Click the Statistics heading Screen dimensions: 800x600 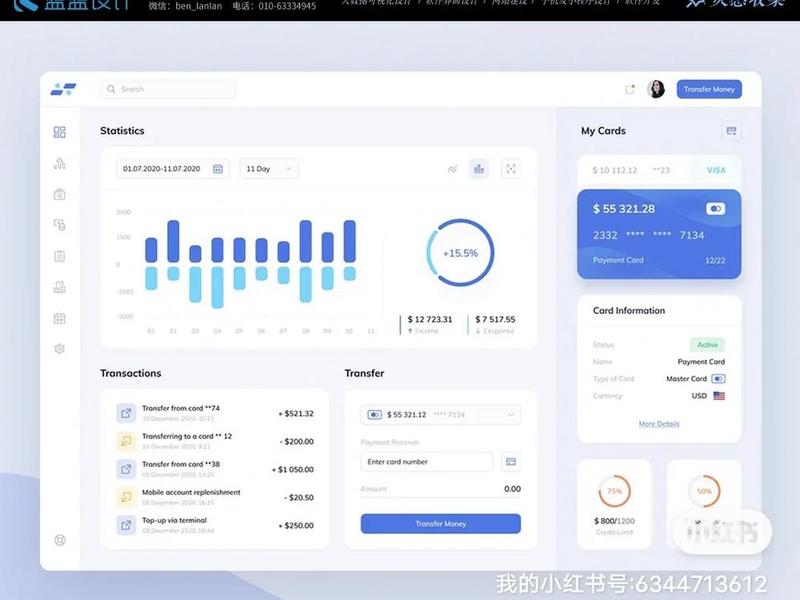coord(122,131)
